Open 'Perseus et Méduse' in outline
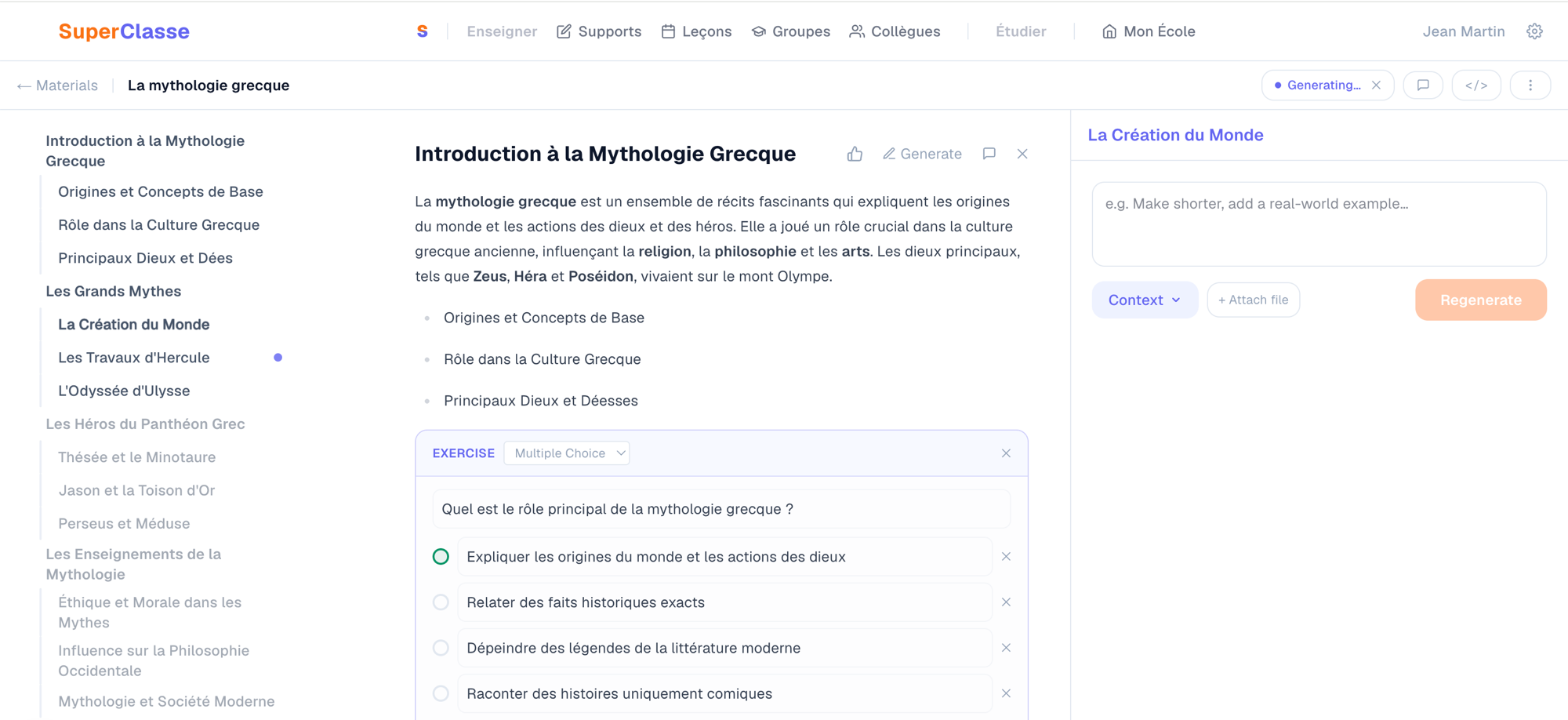The width and height of the screenshot is (1568, 720). (124, 523)
